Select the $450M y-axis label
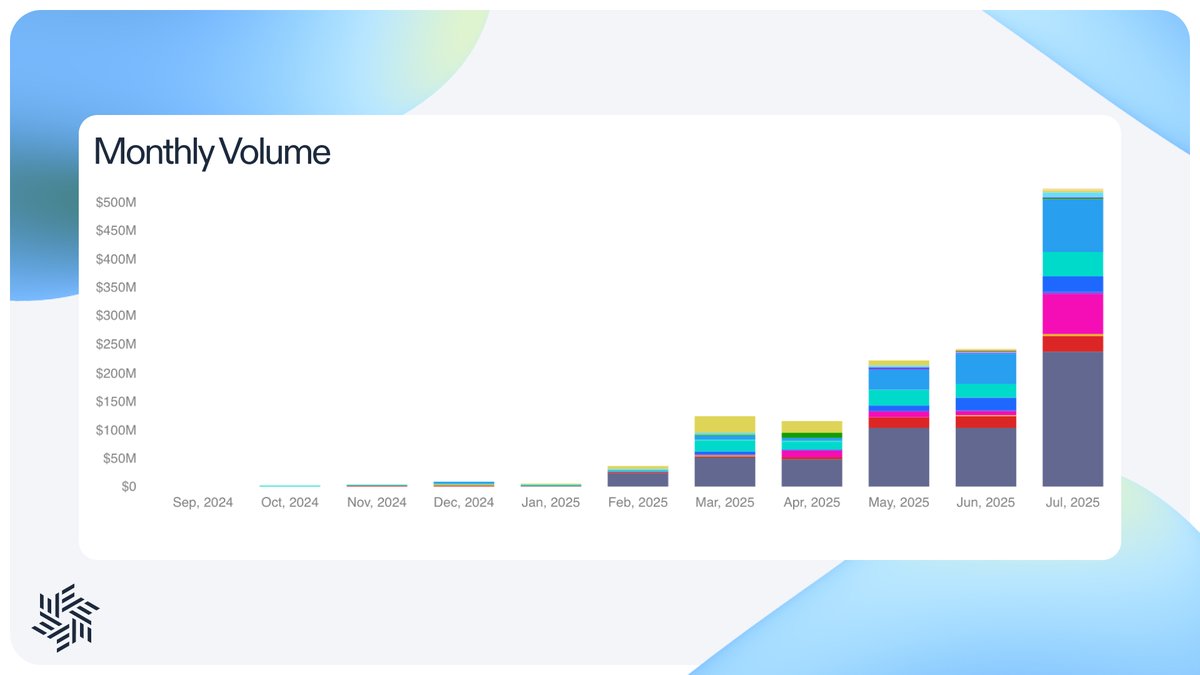The image size is (1200, 675). click(x=116, y=230)
